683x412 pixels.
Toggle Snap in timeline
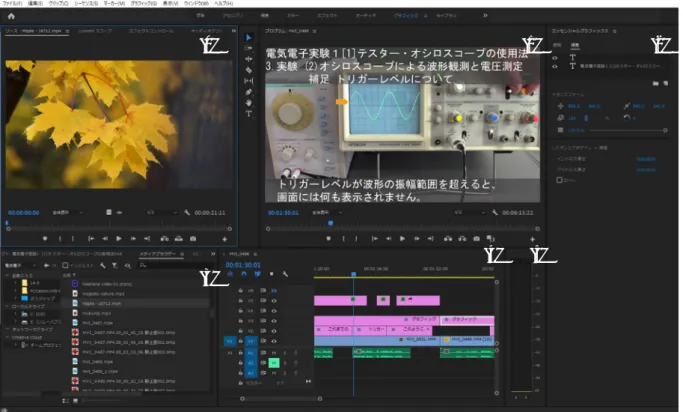click(244, 274)
